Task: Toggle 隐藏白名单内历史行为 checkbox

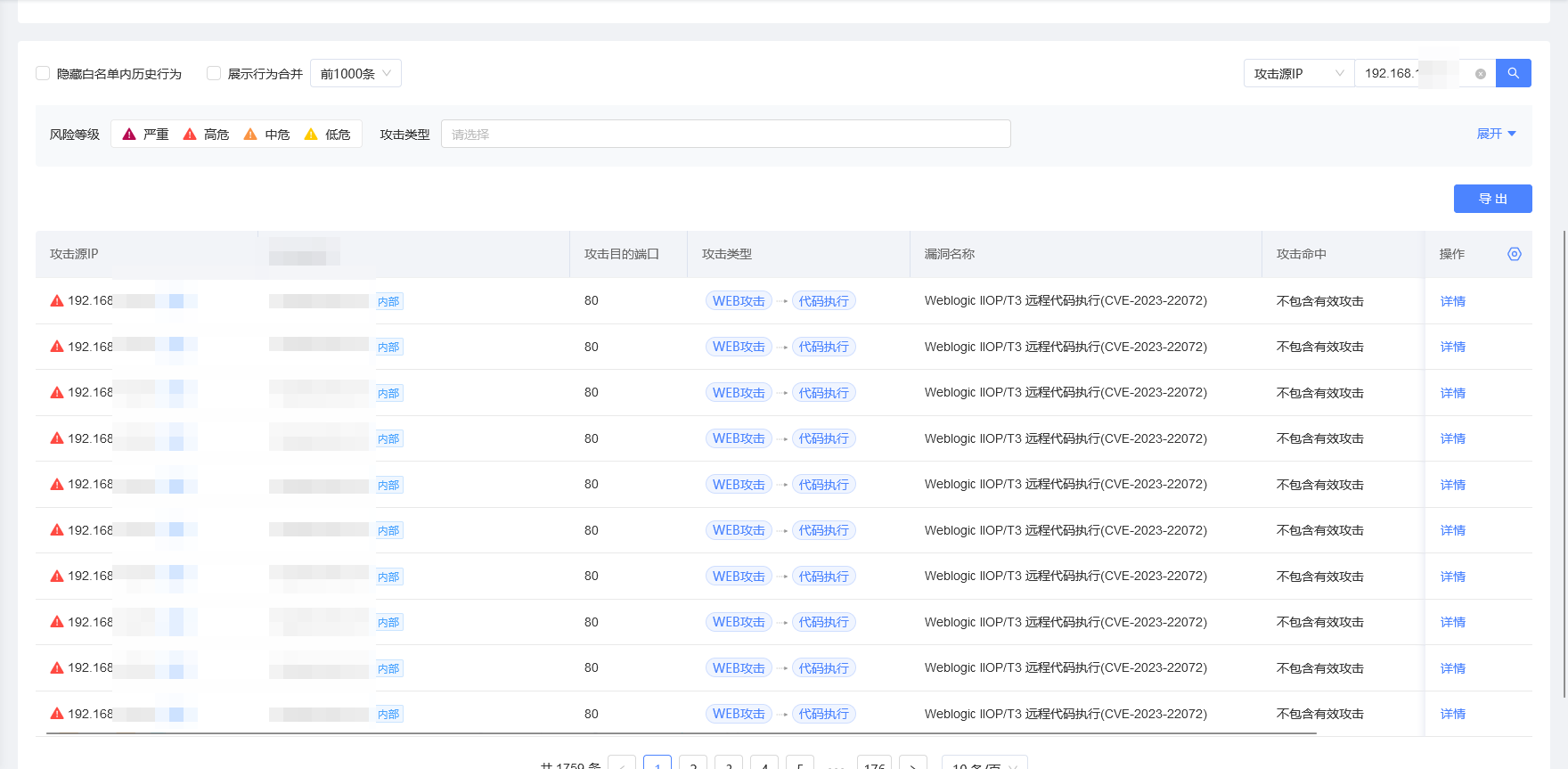Action: click(43, 73)
